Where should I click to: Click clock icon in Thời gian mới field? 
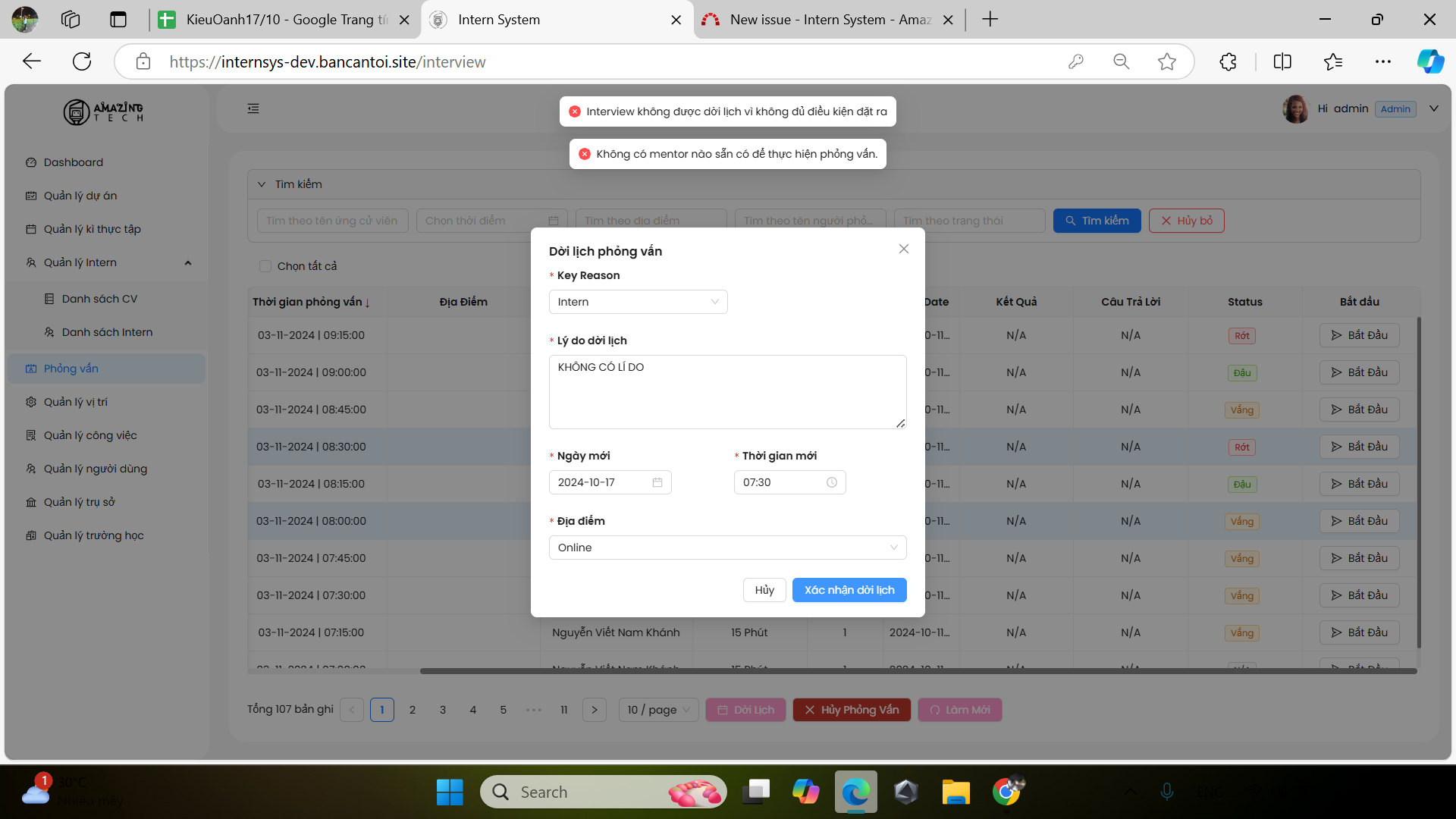click(x=831, y=482)
